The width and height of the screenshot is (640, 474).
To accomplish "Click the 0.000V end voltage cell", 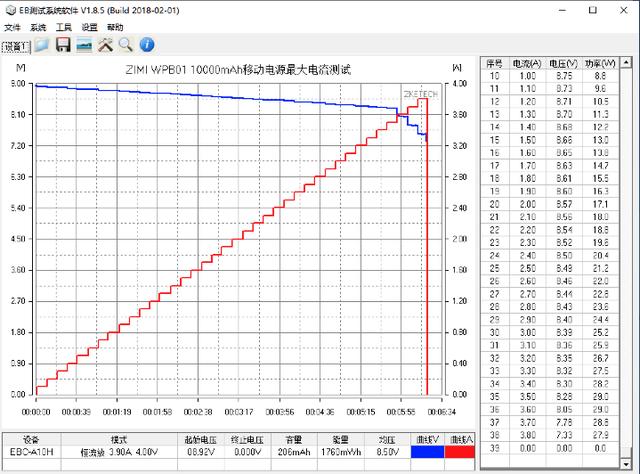I will pos(247,452).
